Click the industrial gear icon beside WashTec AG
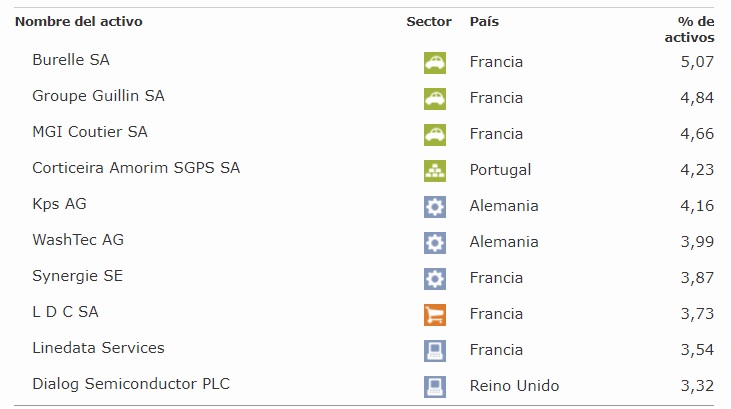Image resolution: width=731 pixels, height=409 pixels. (x=434, y=242)
